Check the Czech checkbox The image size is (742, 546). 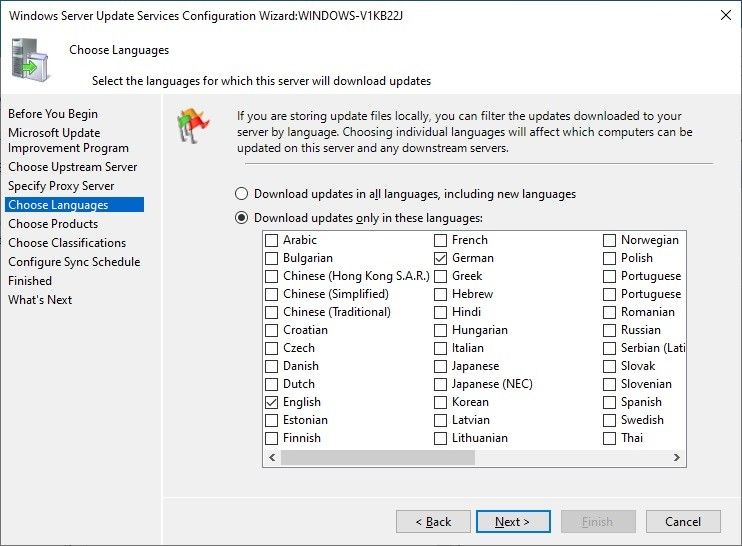pyautogui.click(x=272, y=348)
